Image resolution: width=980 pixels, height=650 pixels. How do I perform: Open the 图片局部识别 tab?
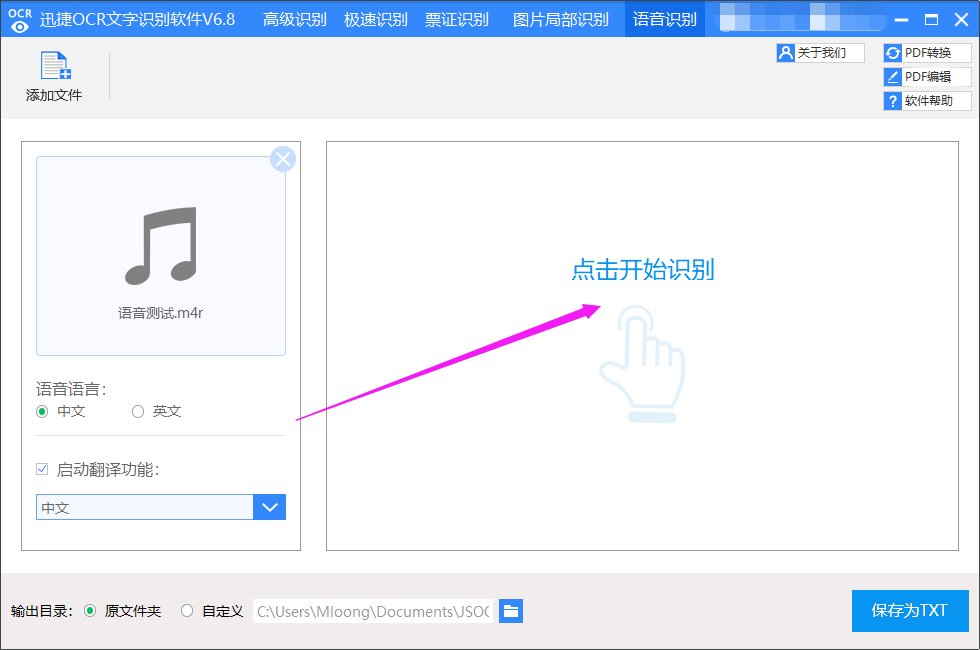click(558, 18)
